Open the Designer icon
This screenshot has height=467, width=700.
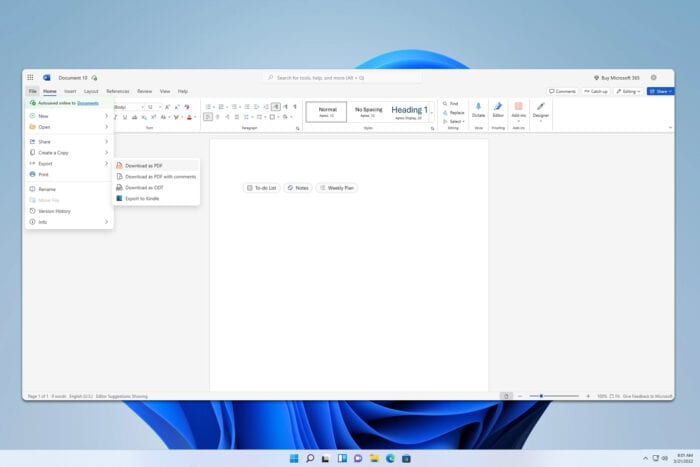click(x=541, y=106)
